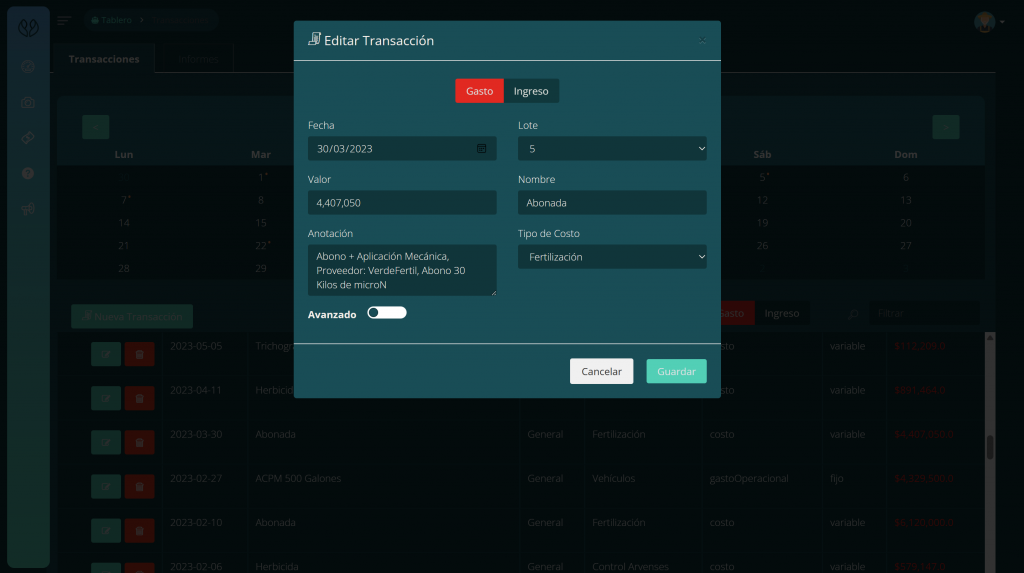Open the dashboard gauge sidebar icon
Viewport: 1024px width, 573px height.
point(28,66)
